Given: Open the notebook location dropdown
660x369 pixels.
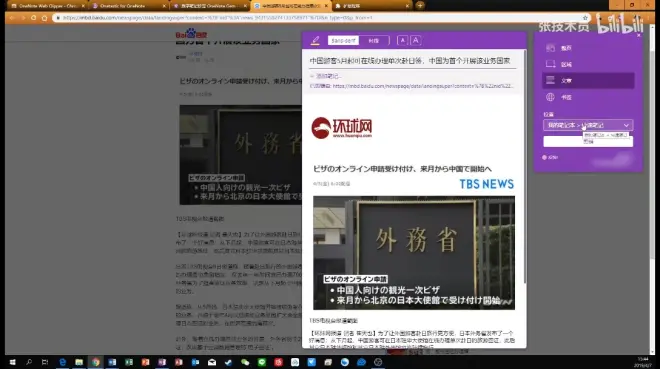Looking at the screenshot, I should [x=588, y=125].
